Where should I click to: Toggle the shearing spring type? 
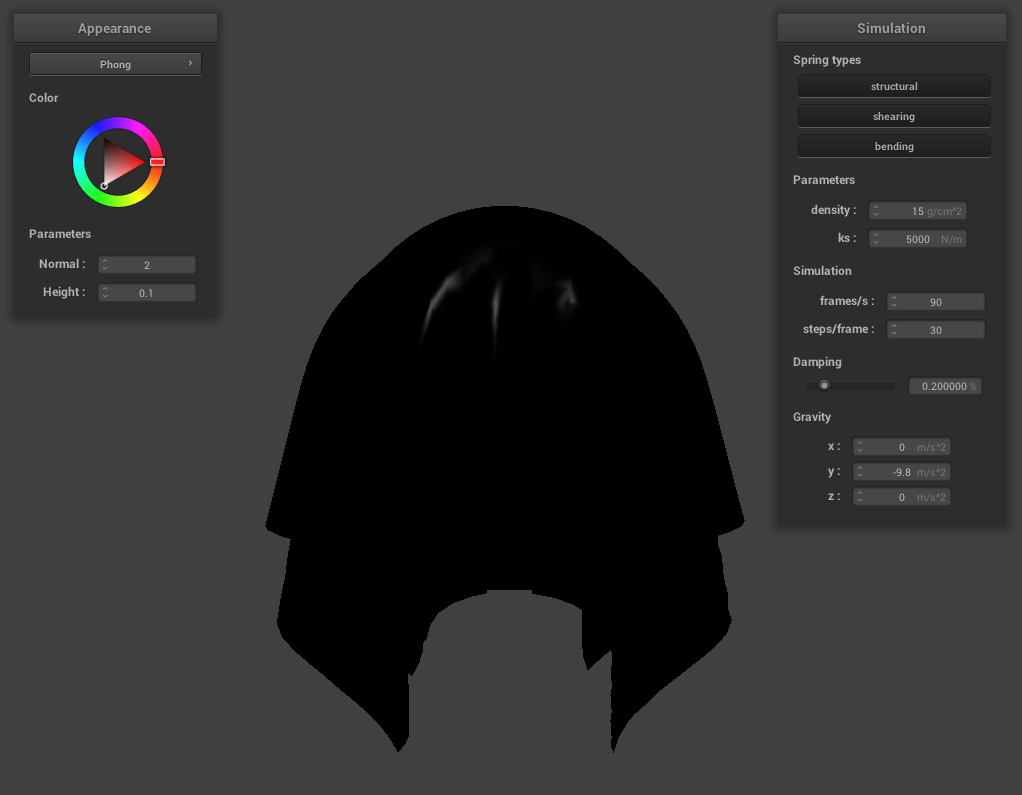tap(894, 116)
